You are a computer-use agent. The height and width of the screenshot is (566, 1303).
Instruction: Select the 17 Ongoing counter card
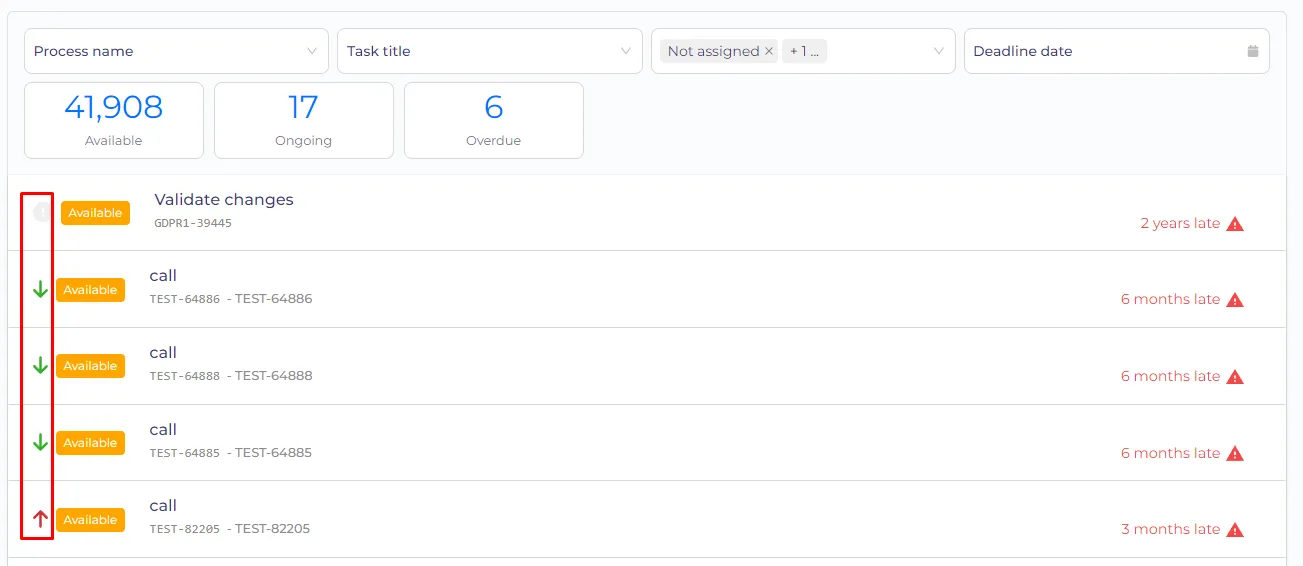304,120
